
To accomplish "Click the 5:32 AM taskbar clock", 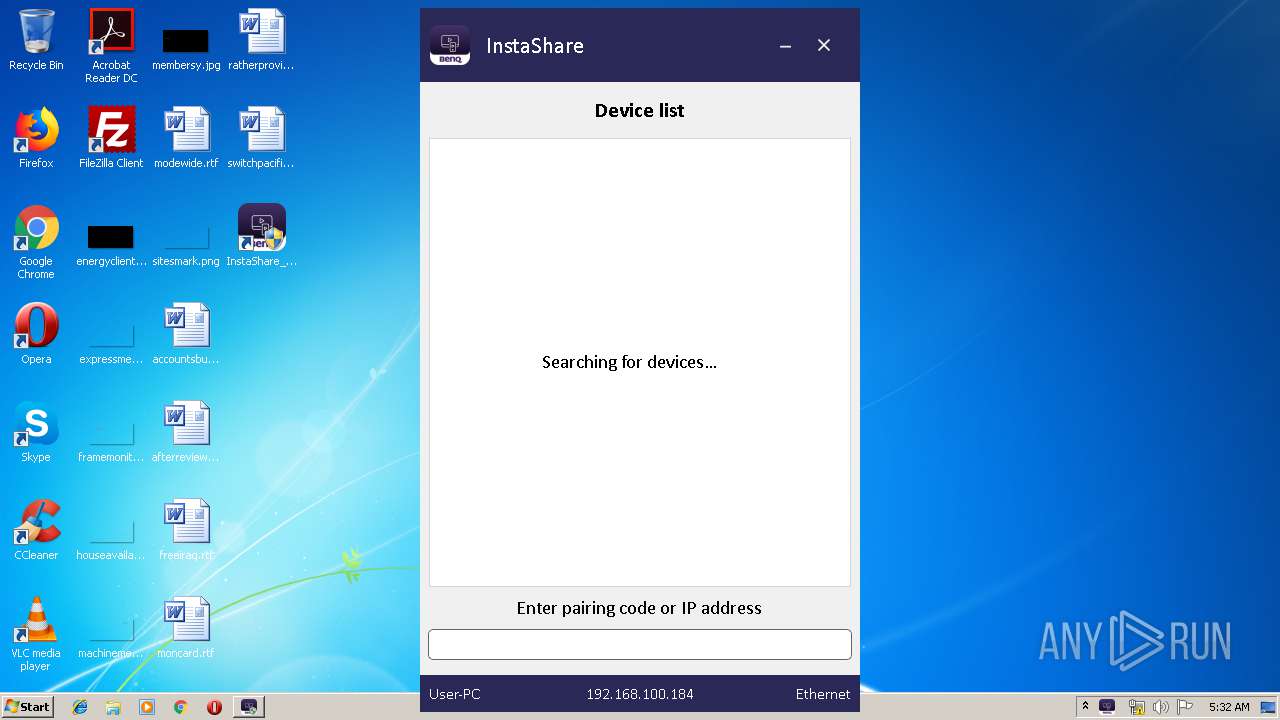I will click(1229, 707).
